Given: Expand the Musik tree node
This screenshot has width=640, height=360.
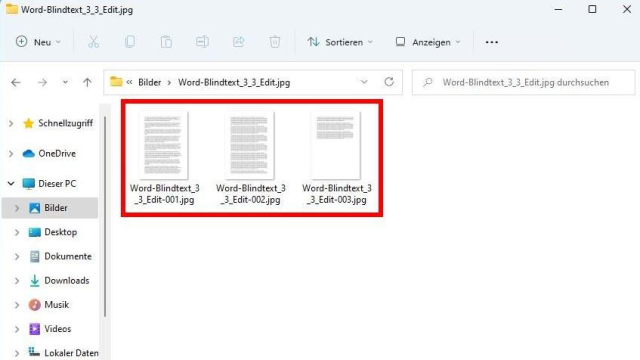Looking at the screenshot, I should point(17,305).
